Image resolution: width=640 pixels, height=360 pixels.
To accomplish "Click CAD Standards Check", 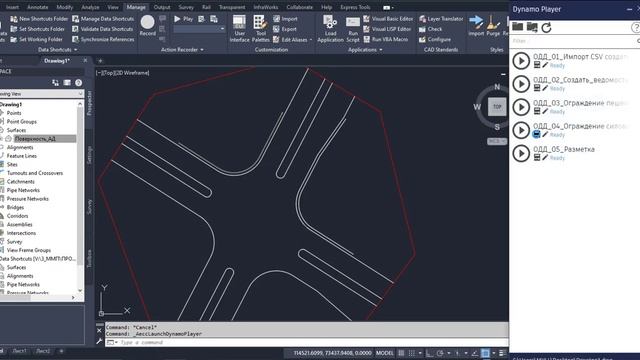I will pos(431,29).
